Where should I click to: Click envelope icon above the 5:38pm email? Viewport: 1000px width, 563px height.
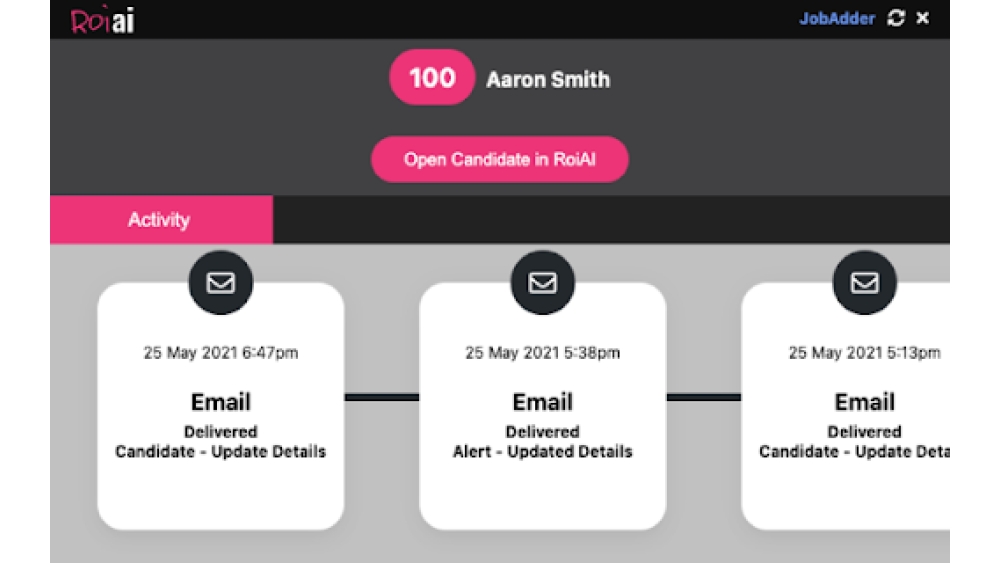point(543,283)
